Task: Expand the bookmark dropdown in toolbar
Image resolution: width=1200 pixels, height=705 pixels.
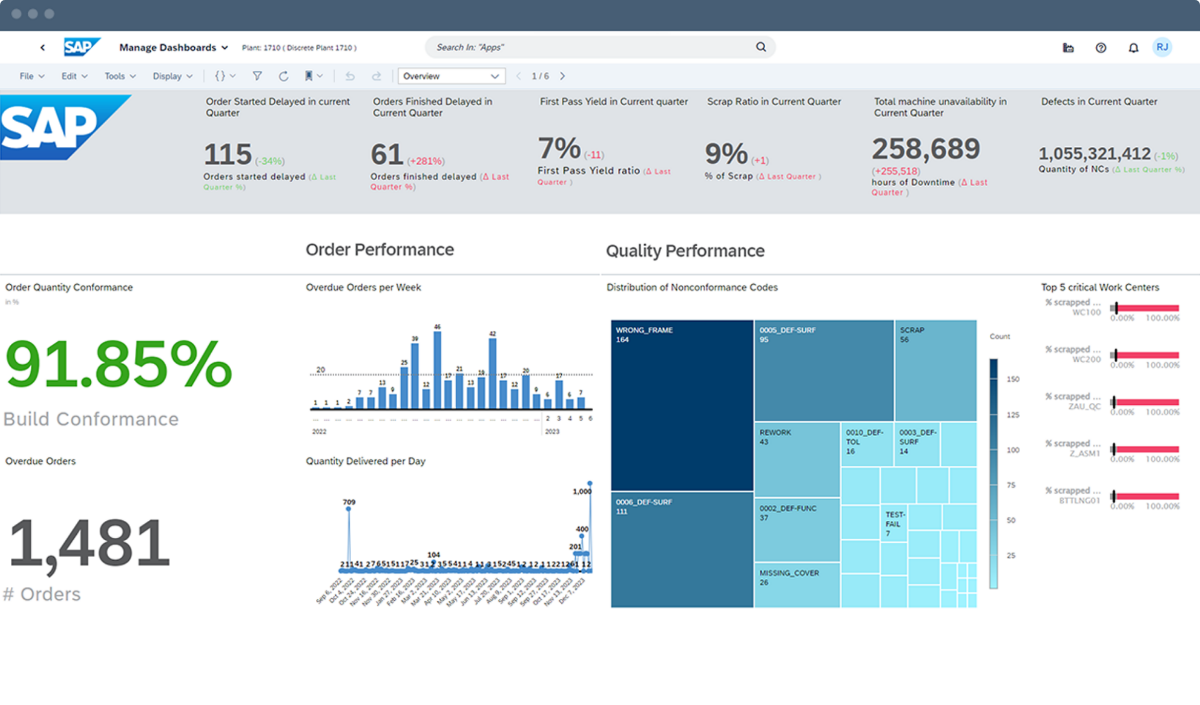Action: pyautogui.click(x=313, y=76)
